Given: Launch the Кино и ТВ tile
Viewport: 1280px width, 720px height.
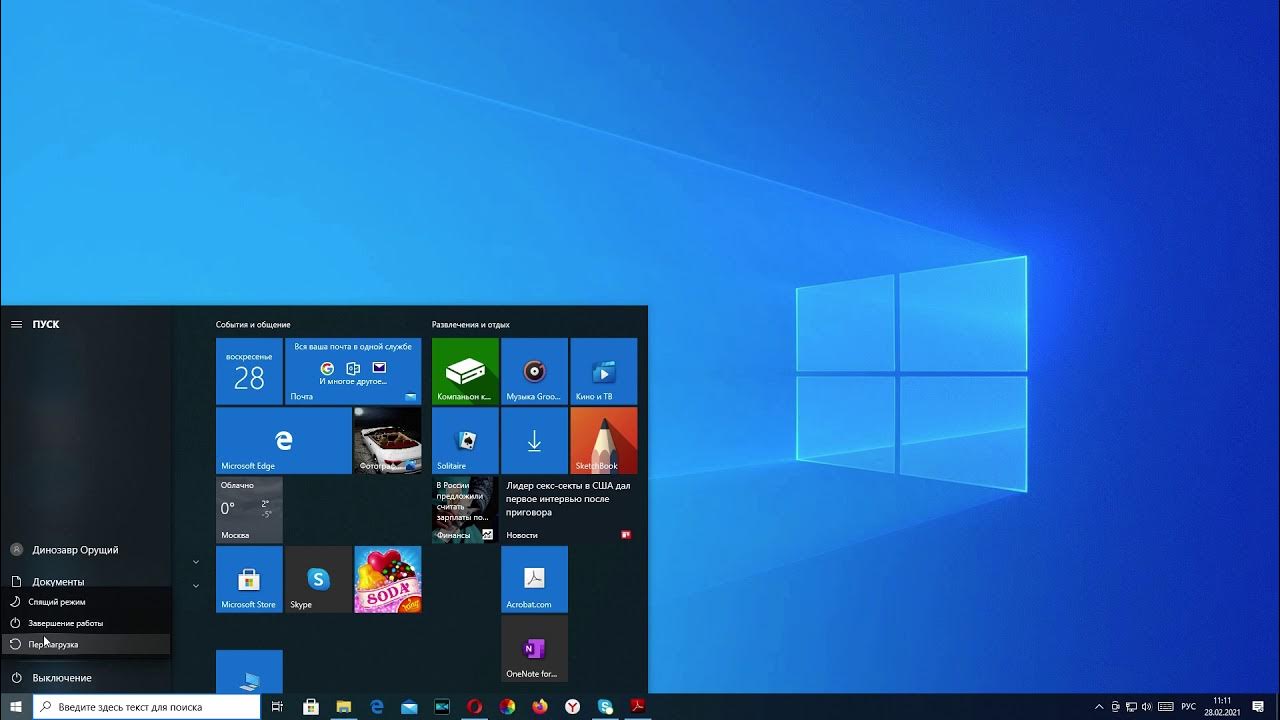Looking at the screenshot, I should 603,371.
